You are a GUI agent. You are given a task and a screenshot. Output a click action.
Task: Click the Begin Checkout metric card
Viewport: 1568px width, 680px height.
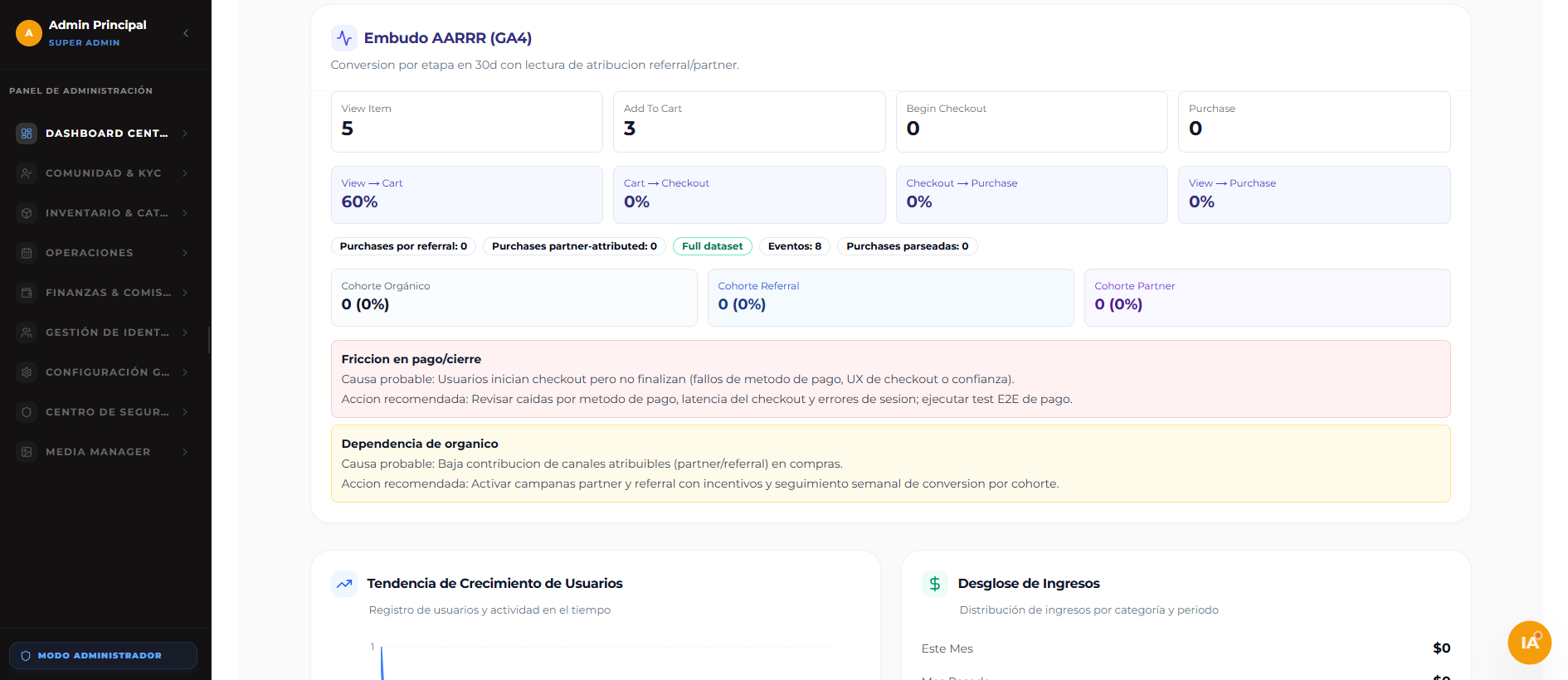coord(1032,122)
